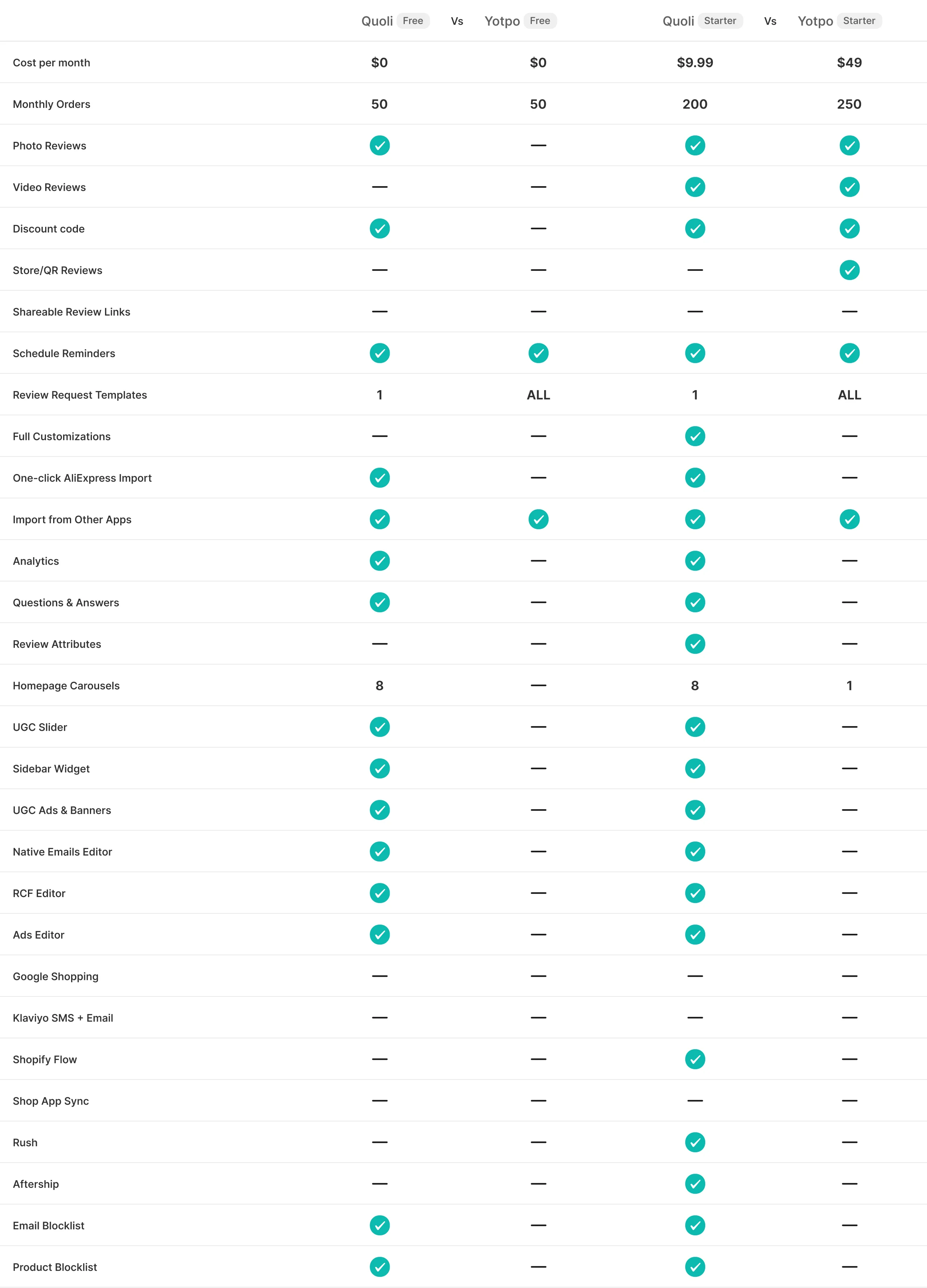Screen dimensions: 927x1288
Task: Click the Free badge next to Quoli
Action: (413, 21)
